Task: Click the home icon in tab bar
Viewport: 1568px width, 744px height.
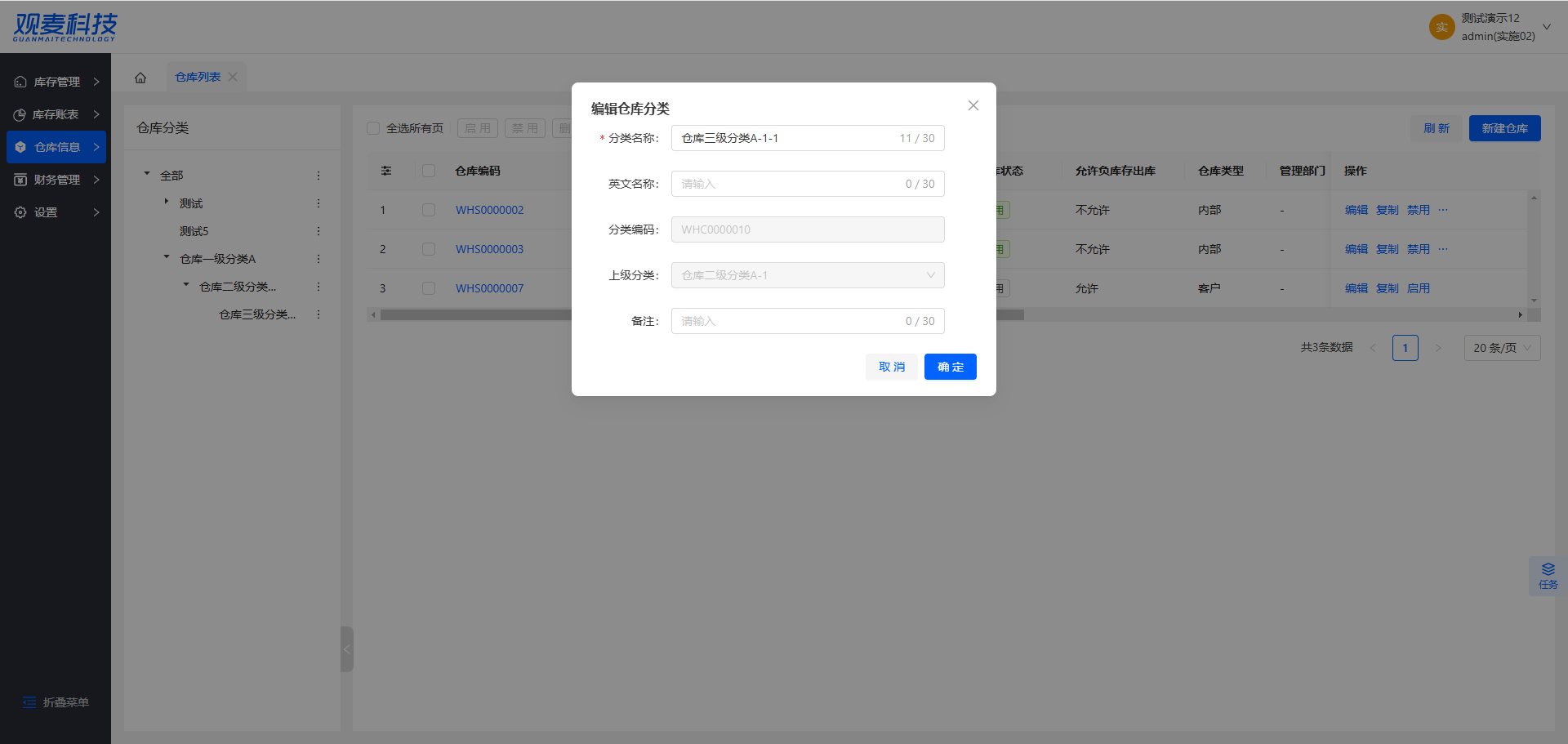Action: [x=140, y=78]
